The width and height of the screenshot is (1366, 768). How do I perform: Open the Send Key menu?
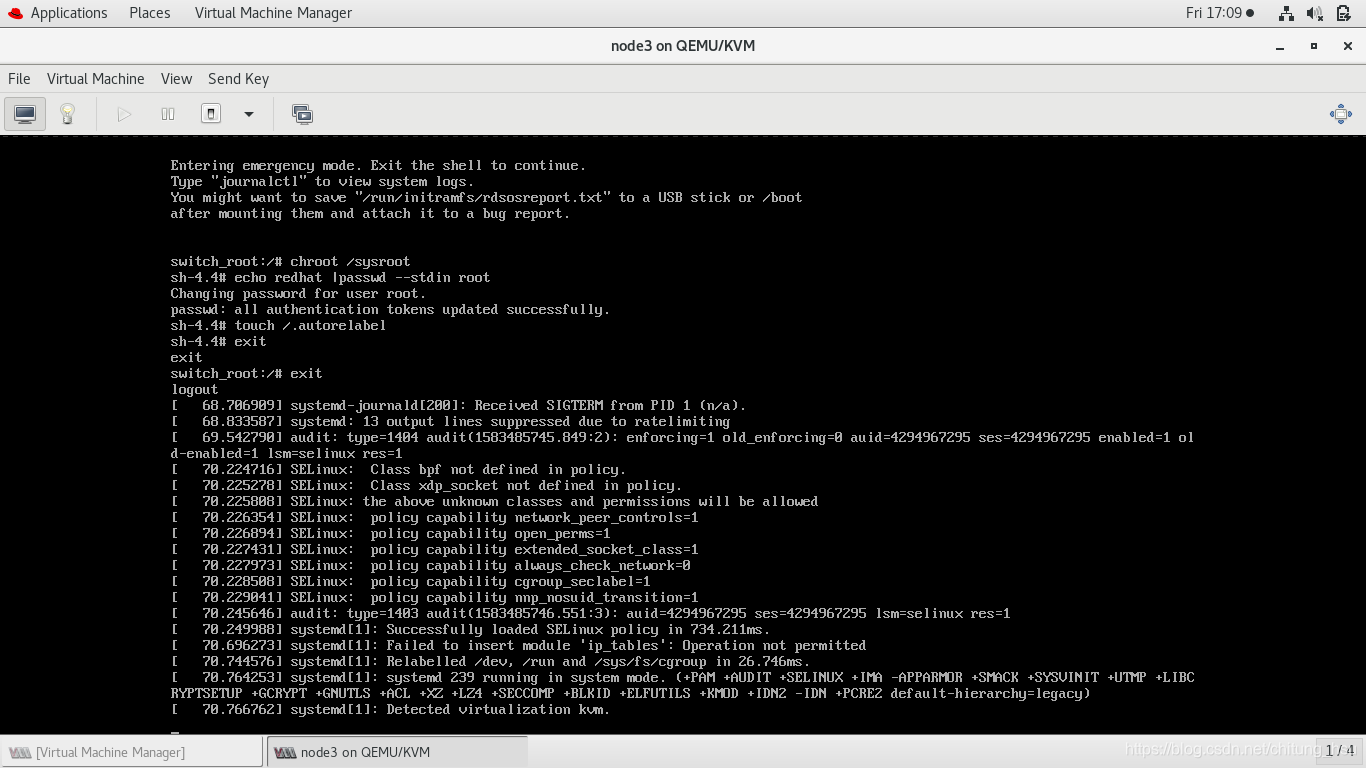[238, 79]
